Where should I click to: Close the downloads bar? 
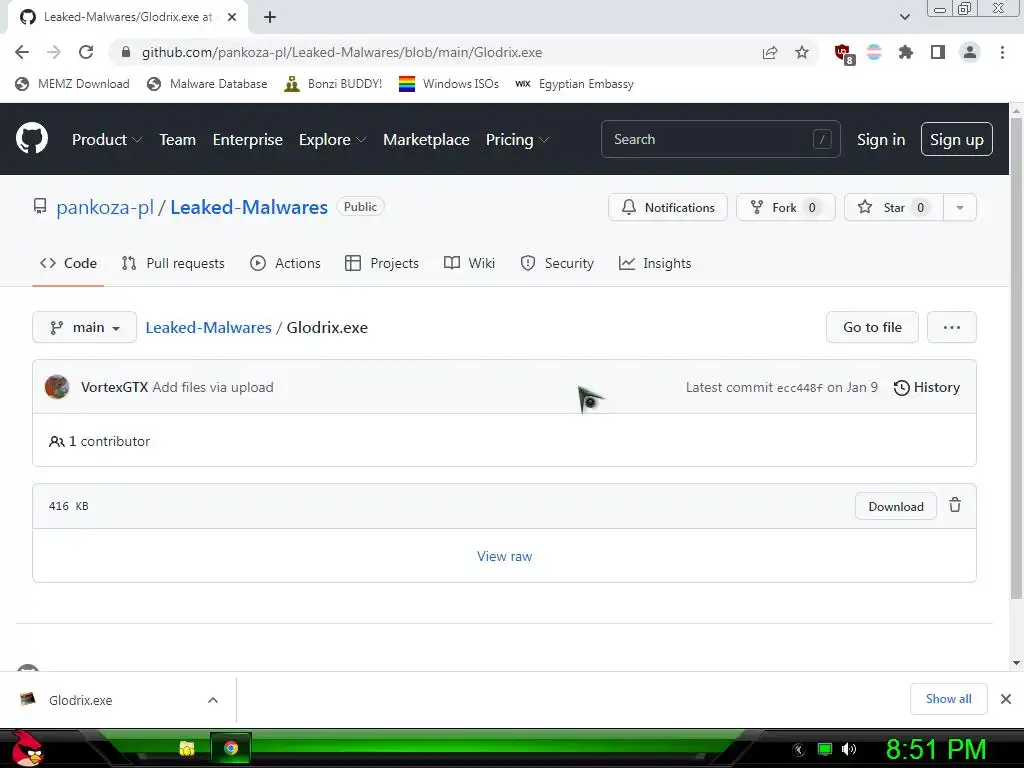click(x=1006, y=699)
